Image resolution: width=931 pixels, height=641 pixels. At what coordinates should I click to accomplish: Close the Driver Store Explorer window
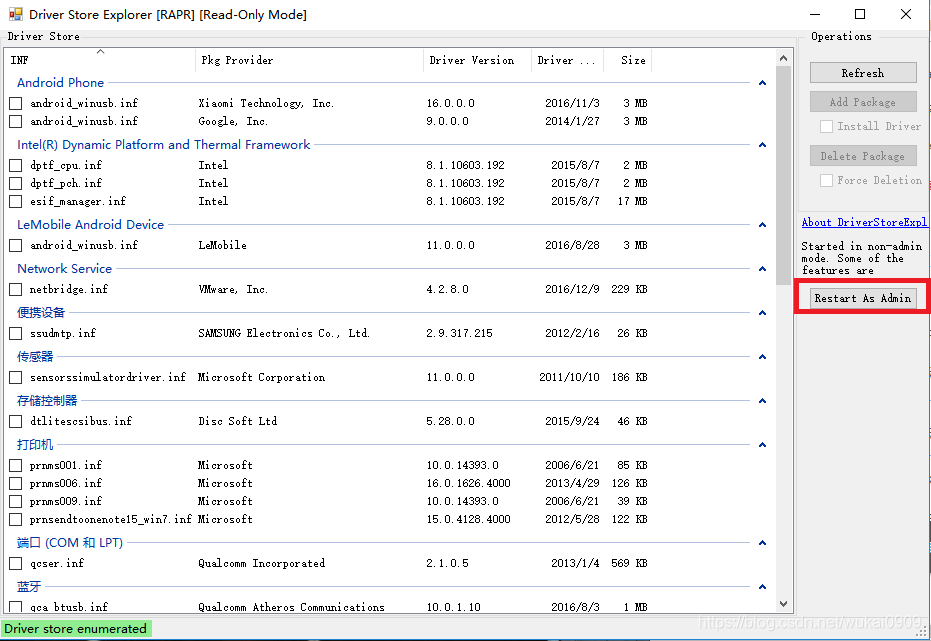click(905, 14)
